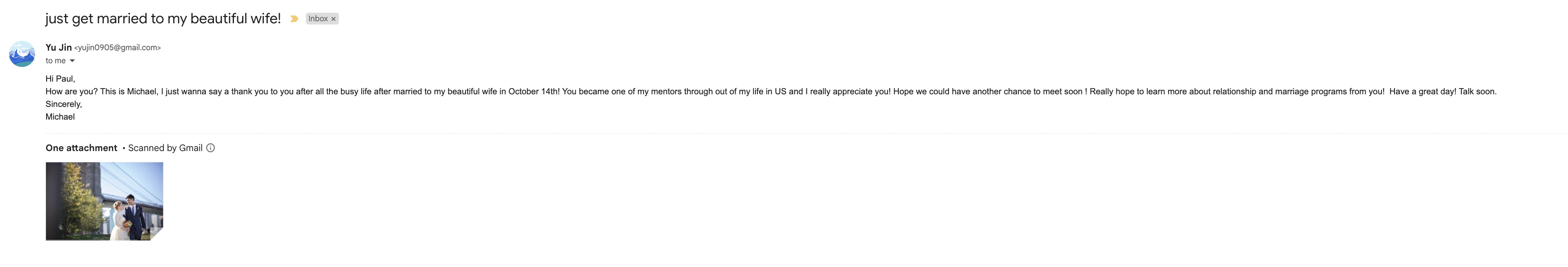This screenshot has height=267, width=1568.
Task: Open the info icon beside Scanned by Gmail
Action: [x=211, y=148]
